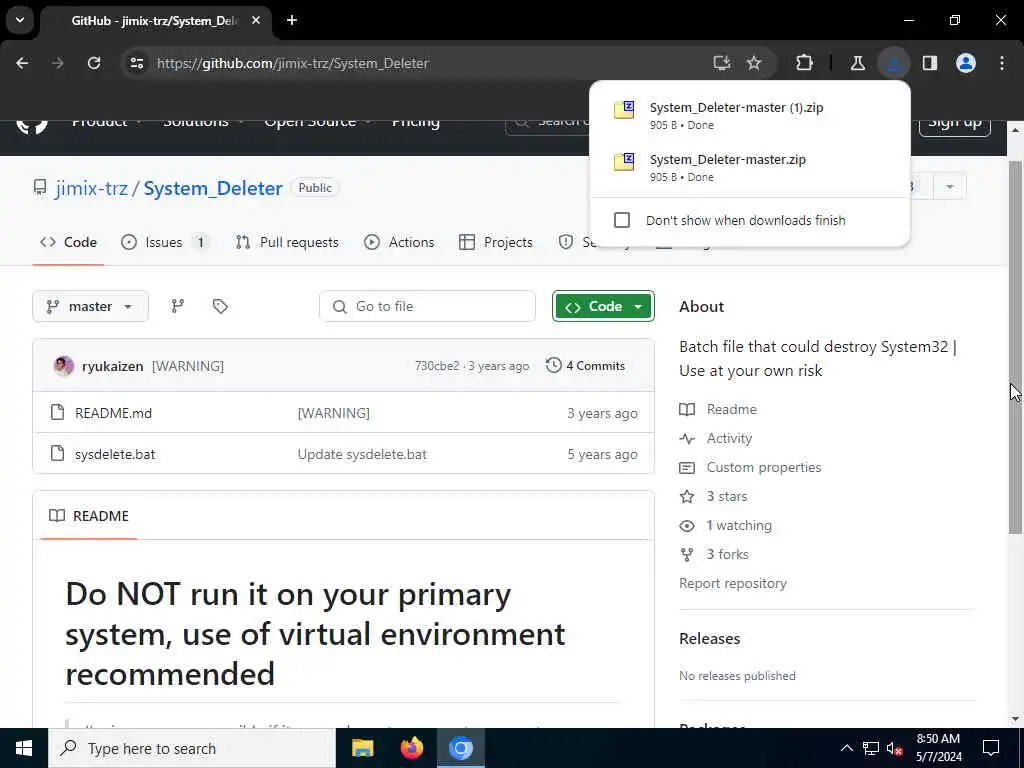Open Chrome Labs flask icon
This screenshot has width=1024, height=768.
coord(857,63)
